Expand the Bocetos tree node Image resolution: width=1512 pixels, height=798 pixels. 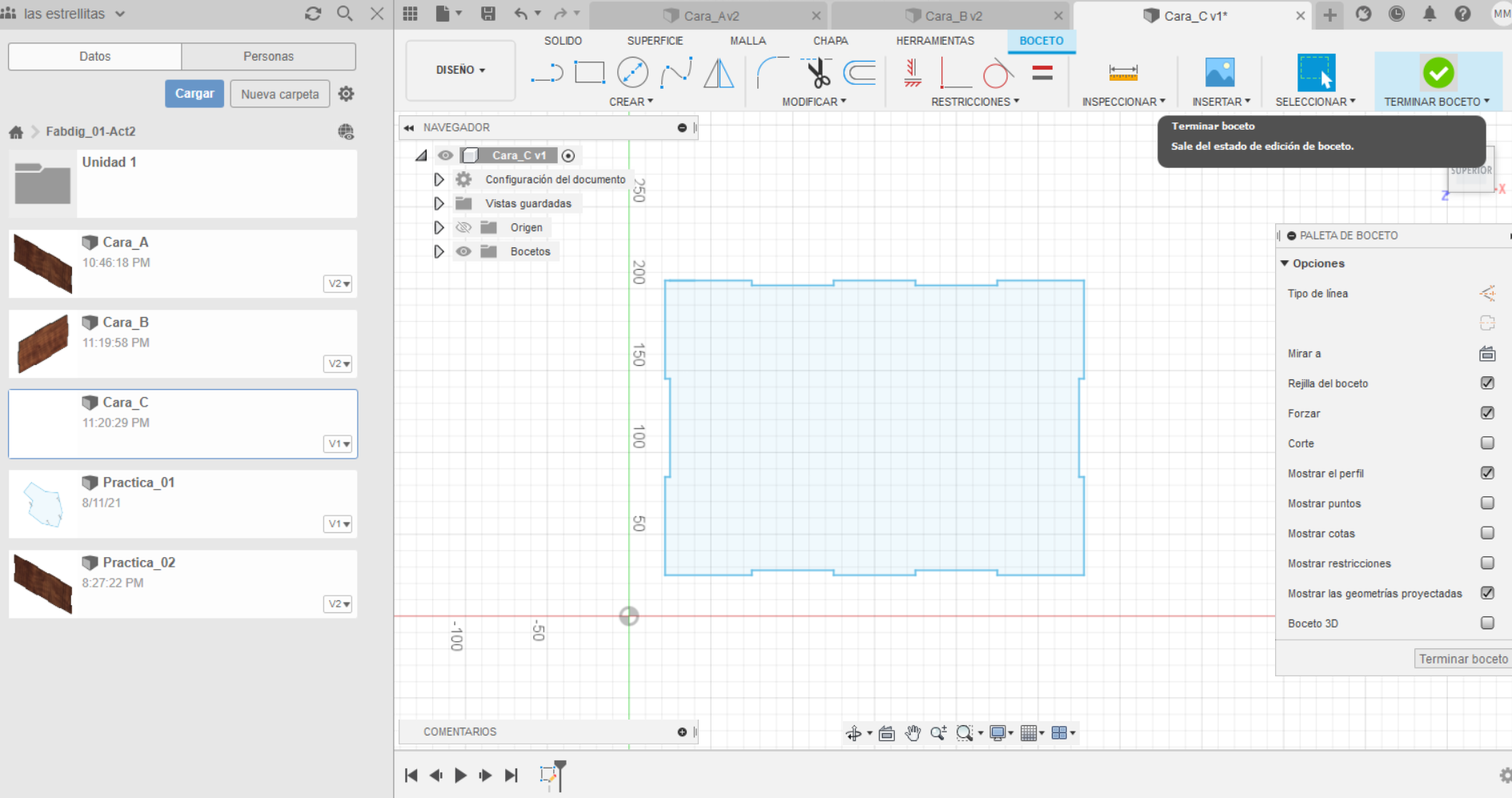tap(439, 251)
